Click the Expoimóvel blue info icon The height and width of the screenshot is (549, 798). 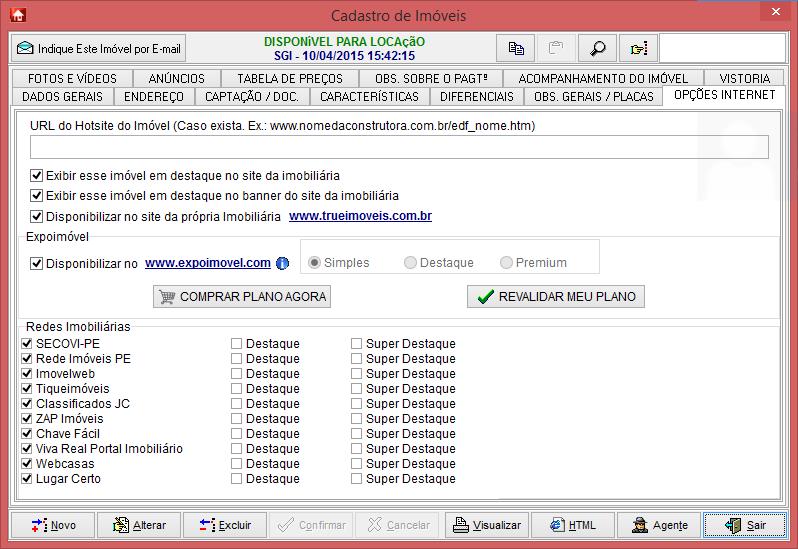(x=282, y=263)
